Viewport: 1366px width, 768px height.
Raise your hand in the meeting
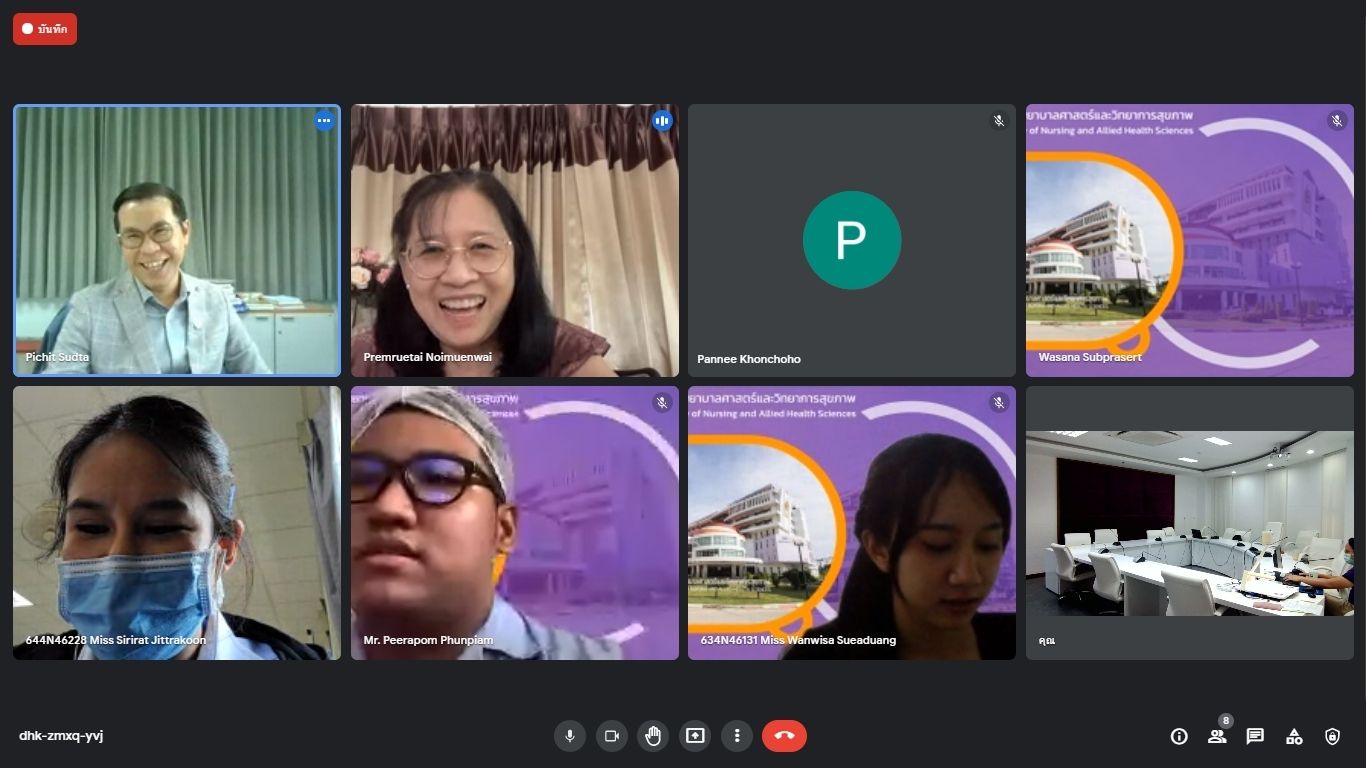pyautogui.click(x=653, y=736)
